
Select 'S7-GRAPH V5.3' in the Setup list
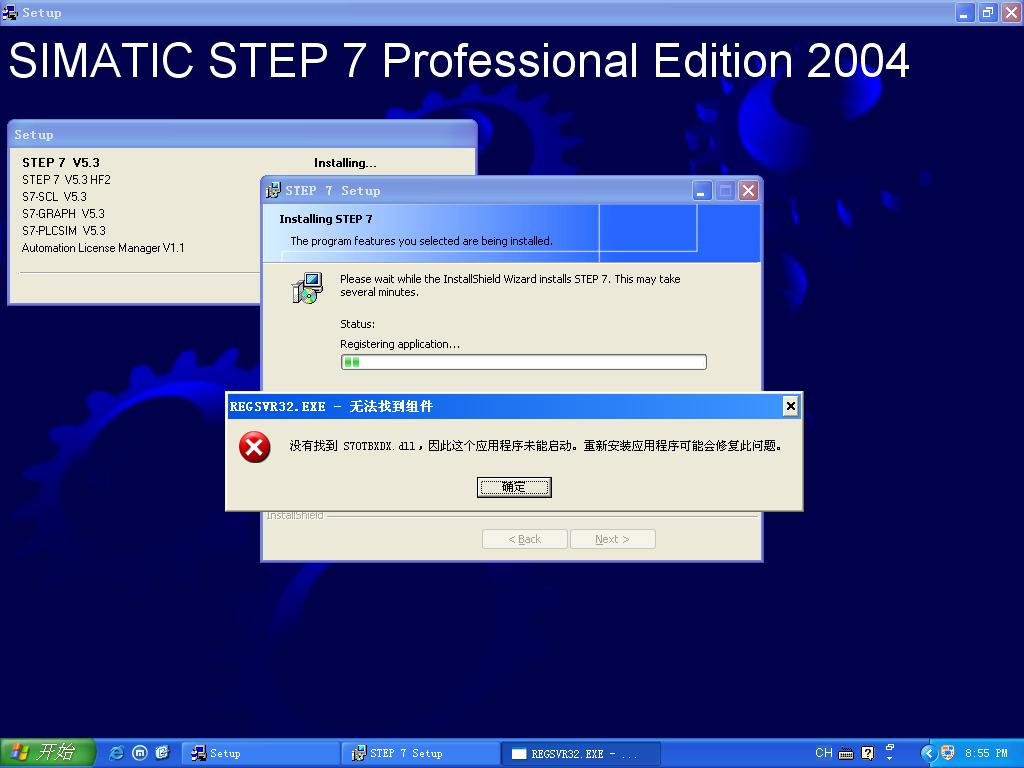coord(63,214)
